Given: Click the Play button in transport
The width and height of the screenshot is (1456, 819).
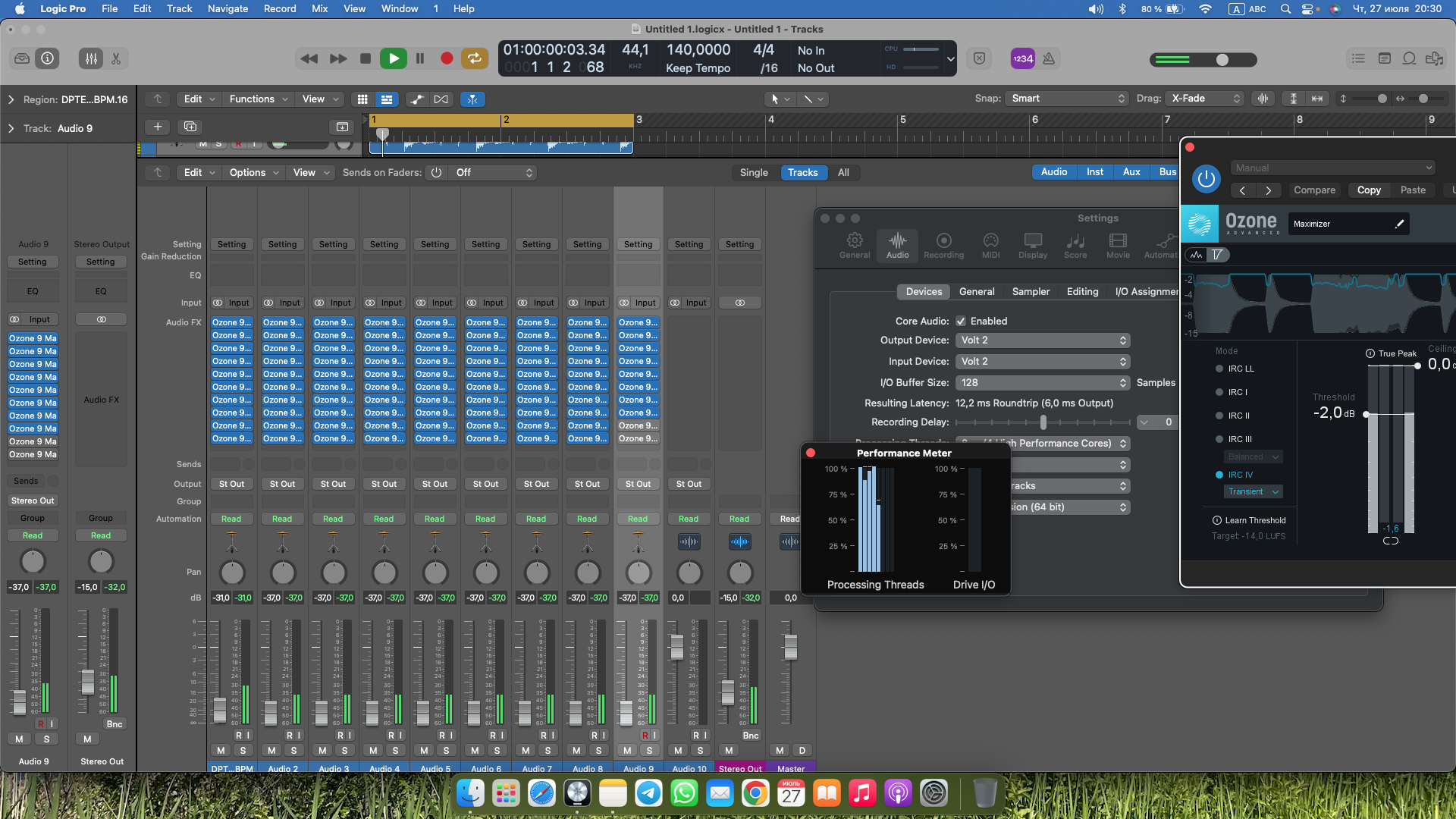Looking at the screenshot, I should coord(393,58).
